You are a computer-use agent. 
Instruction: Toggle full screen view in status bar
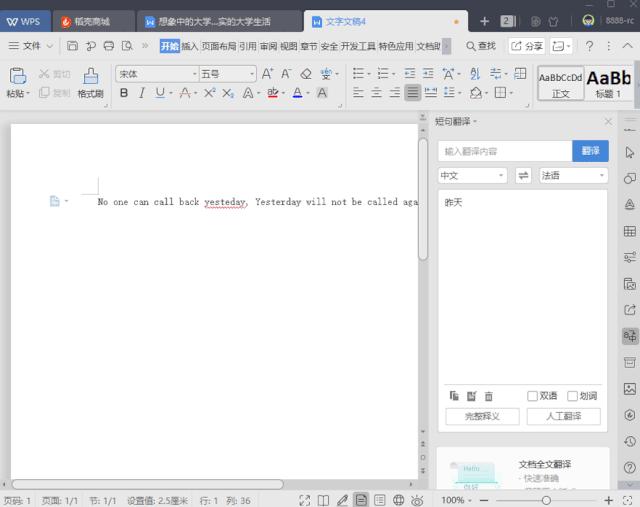pos(304,500)
